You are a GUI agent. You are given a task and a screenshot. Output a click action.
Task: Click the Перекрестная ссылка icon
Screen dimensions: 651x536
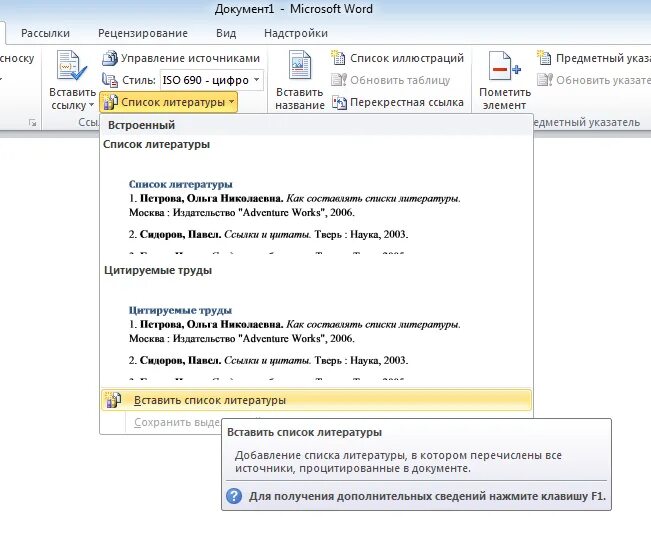[x=339, y=102]
